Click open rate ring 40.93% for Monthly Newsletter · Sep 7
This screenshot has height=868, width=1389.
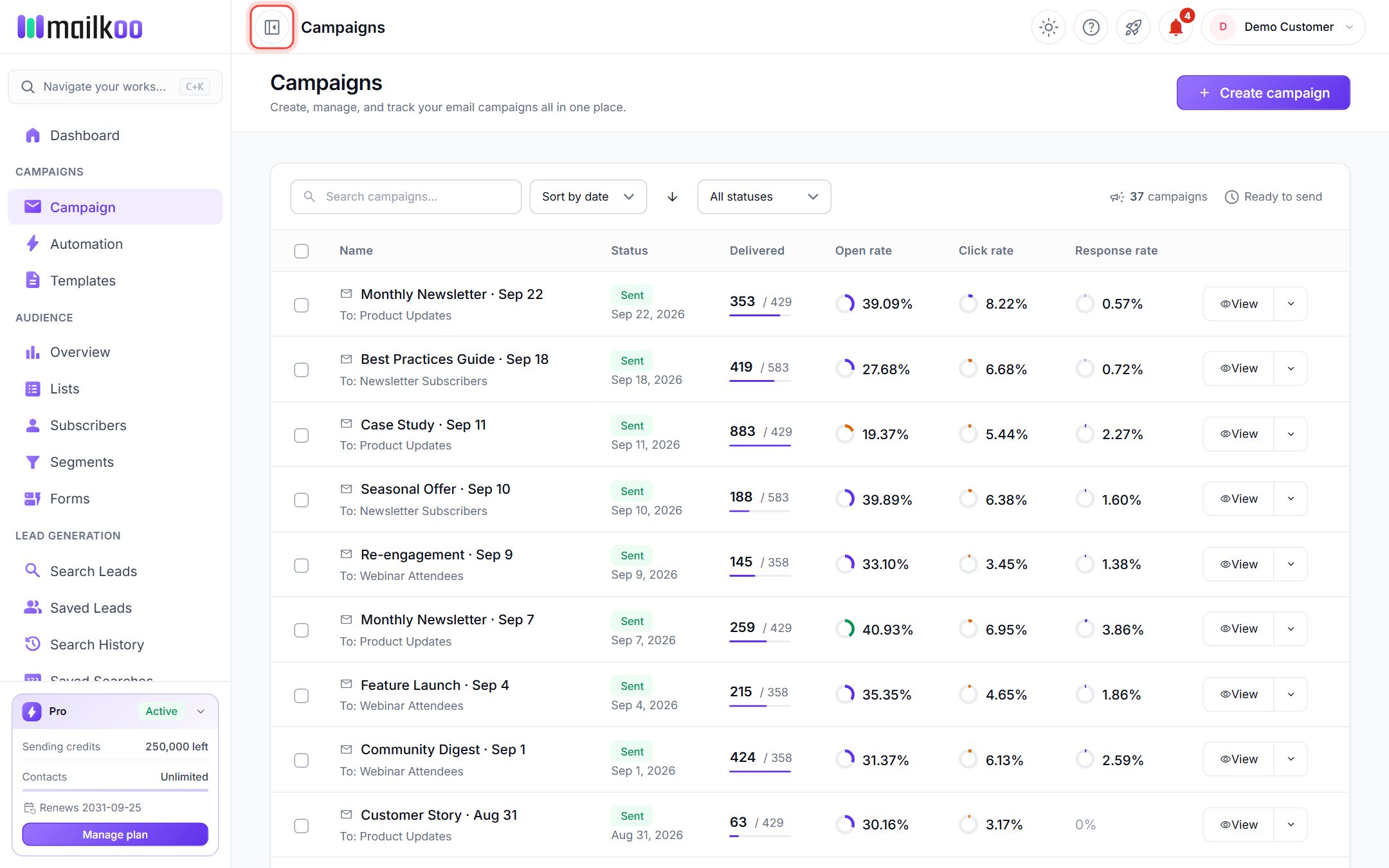(845, 629)
